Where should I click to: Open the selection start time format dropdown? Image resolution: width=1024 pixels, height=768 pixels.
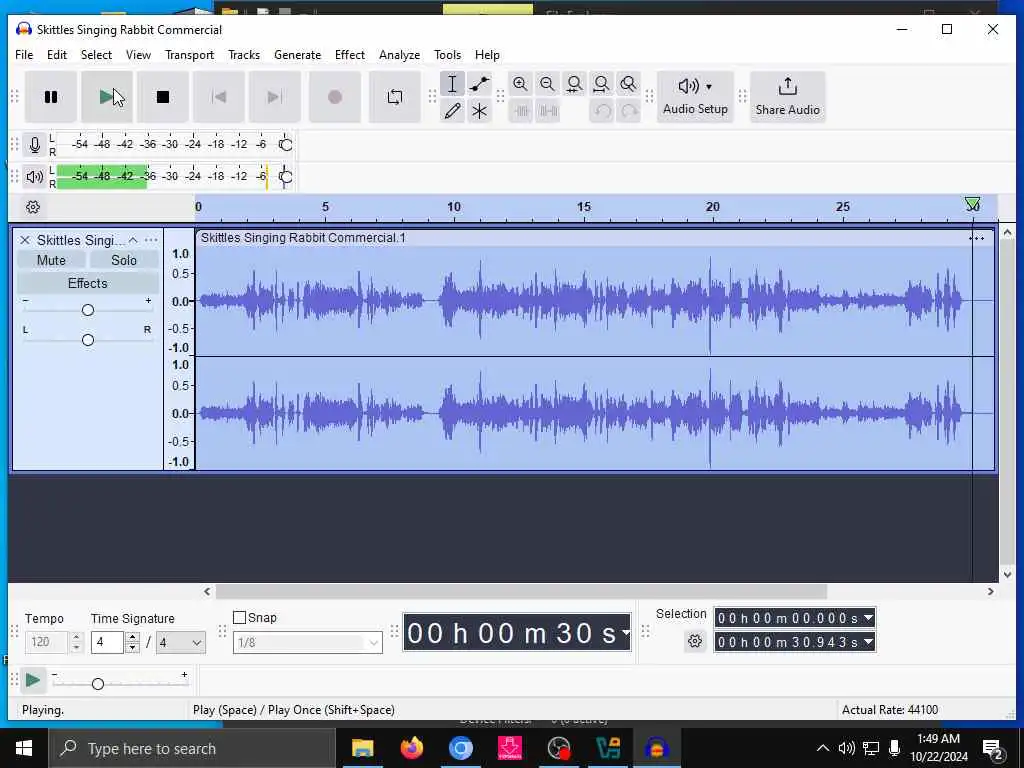pyautogui.click(x=868, y=618)
